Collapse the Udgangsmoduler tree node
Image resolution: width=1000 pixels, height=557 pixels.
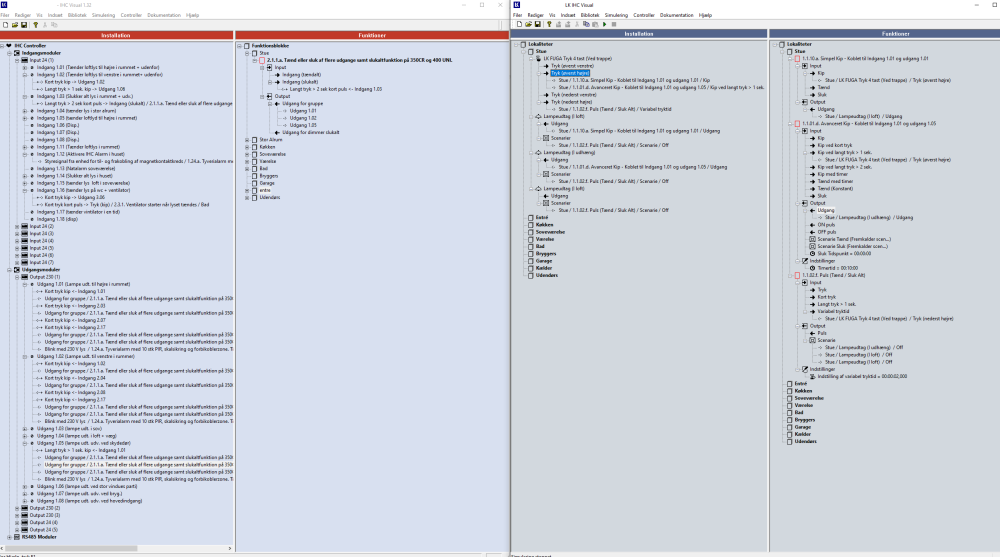pos(8,269)
